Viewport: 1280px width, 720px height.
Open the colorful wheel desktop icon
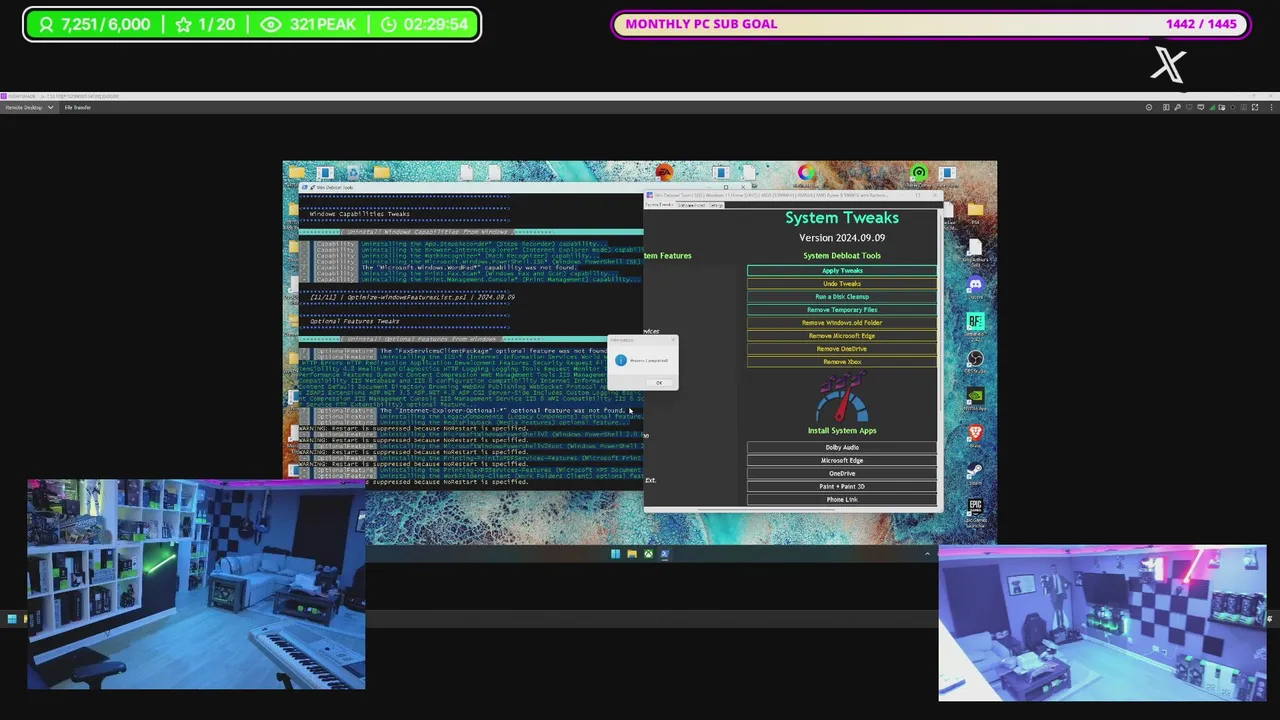click(806, 174)
